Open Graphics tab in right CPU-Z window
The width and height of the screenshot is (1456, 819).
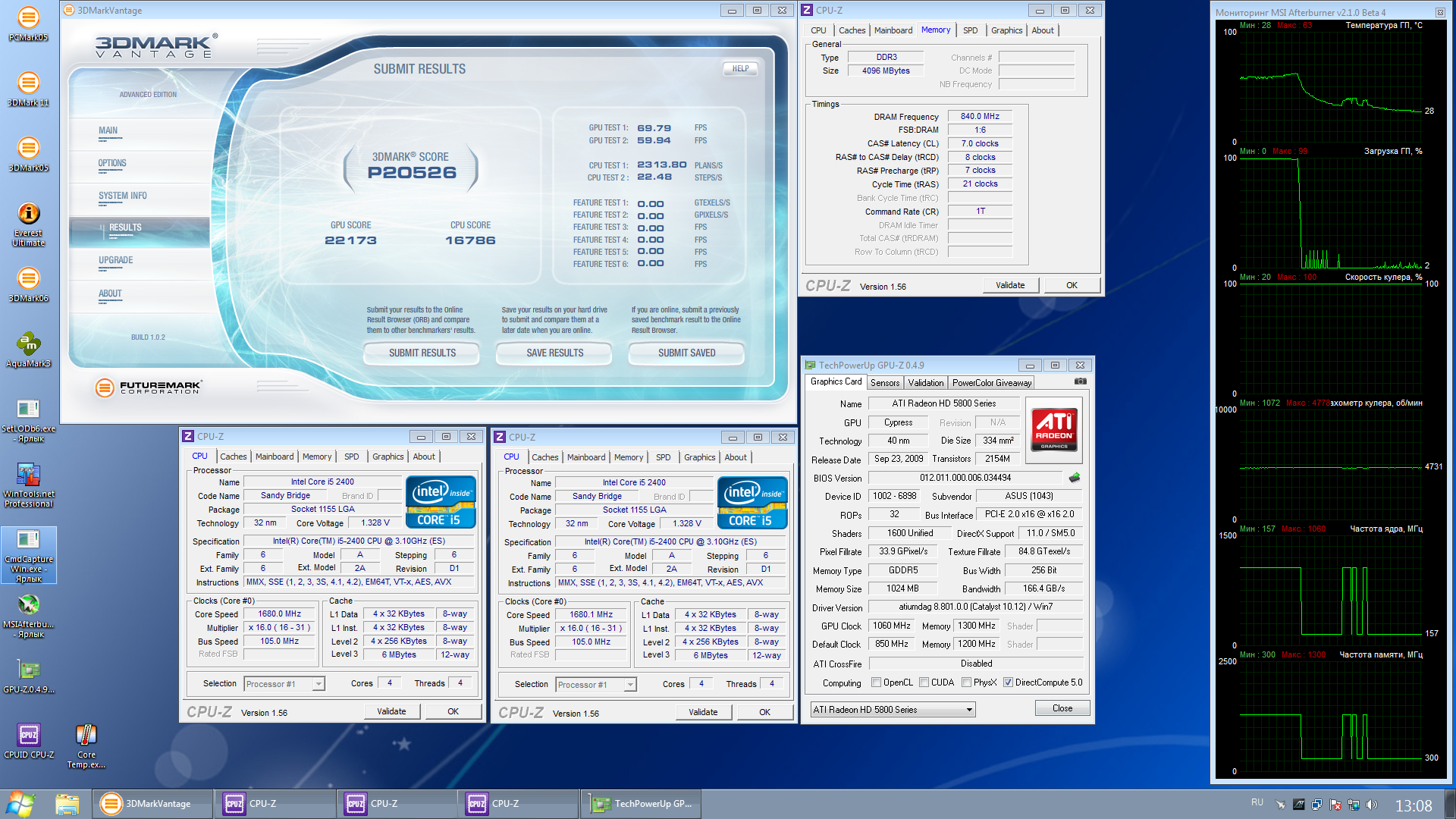(x=699, y=457)
